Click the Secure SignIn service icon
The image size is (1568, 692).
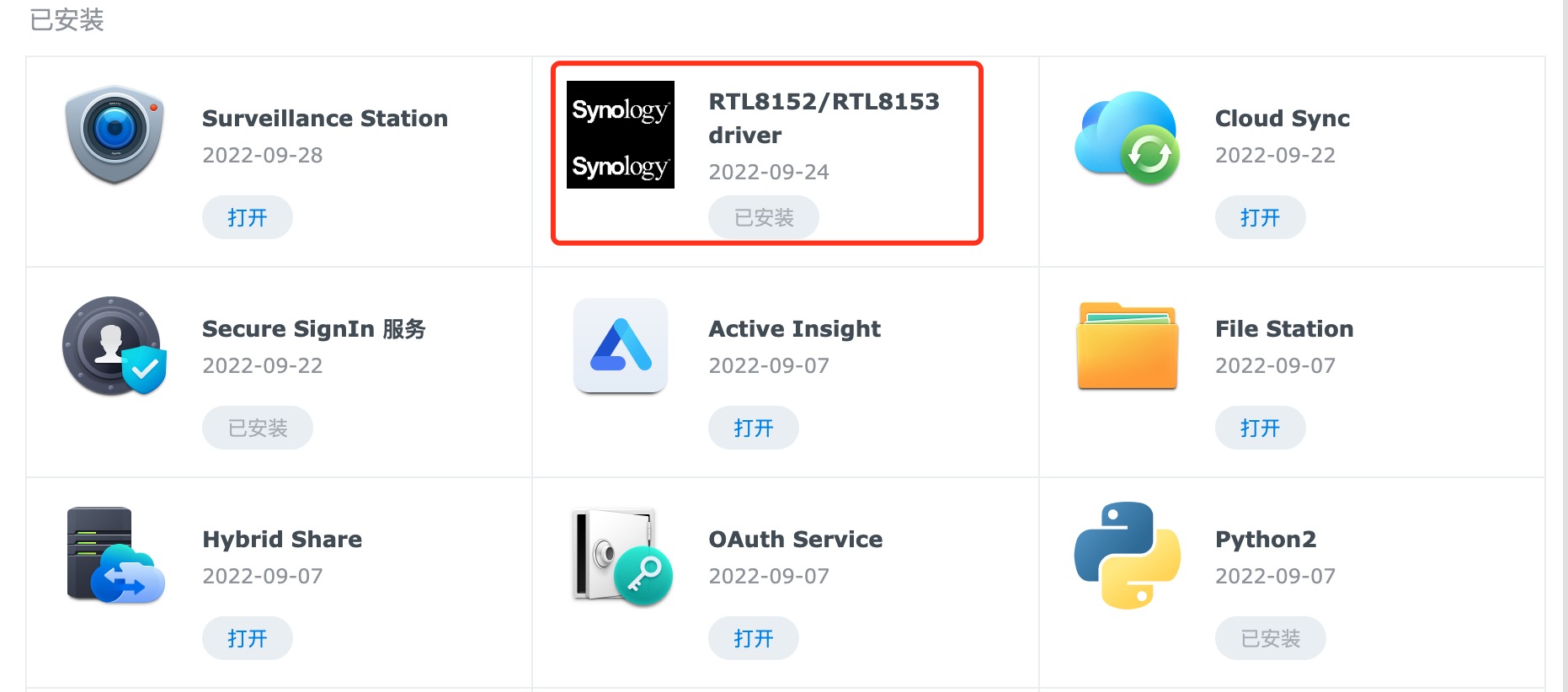pyautogui.click(x=115, y=345)
